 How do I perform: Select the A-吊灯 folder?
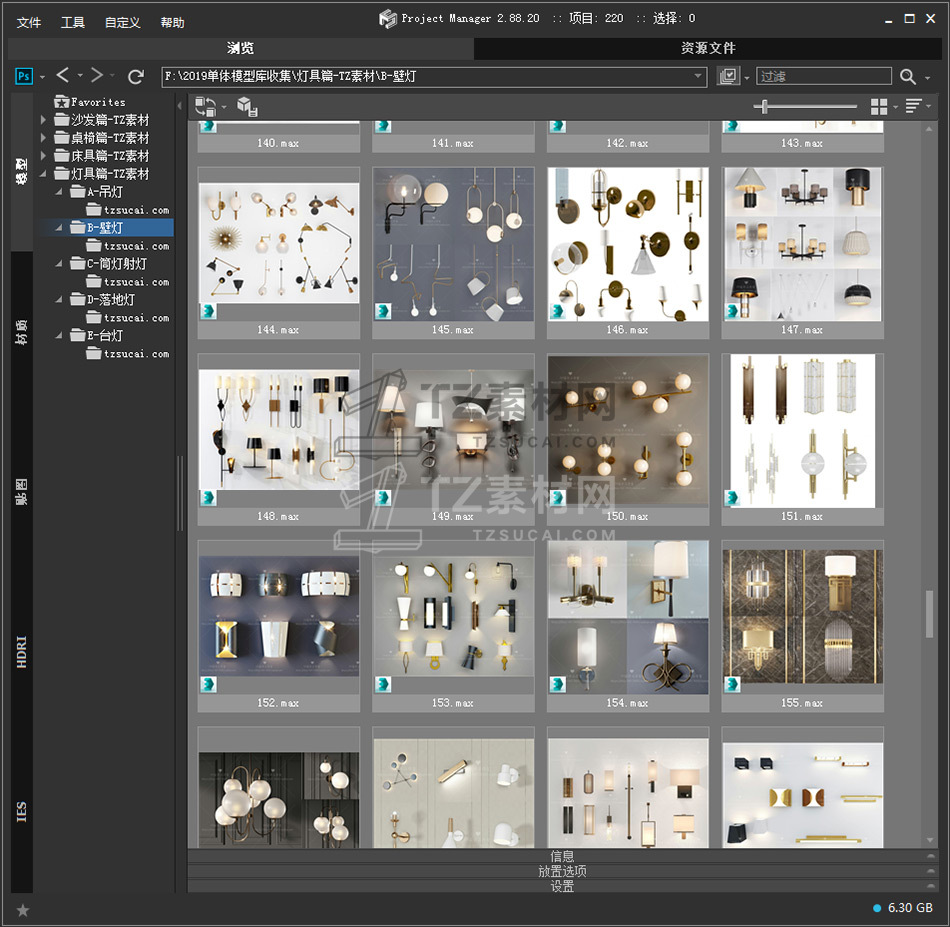tap(105, 192)
